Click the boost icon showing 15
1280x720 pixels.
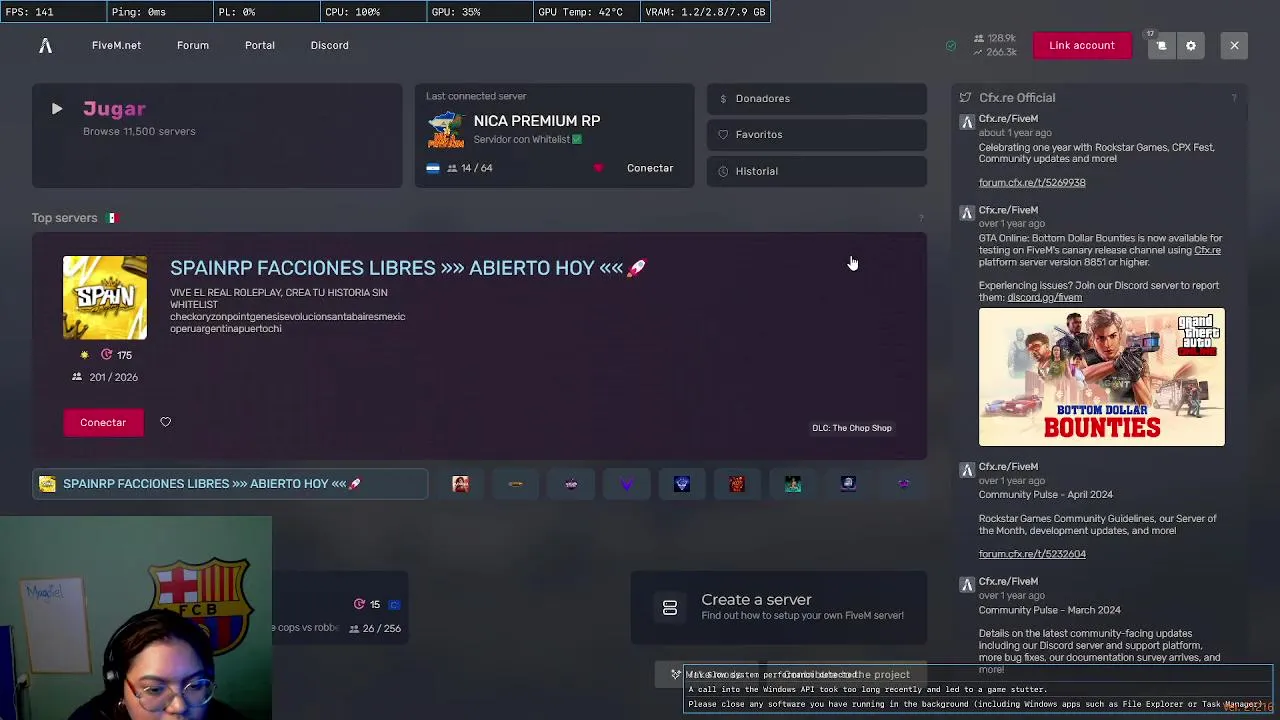tap(359, 604)
